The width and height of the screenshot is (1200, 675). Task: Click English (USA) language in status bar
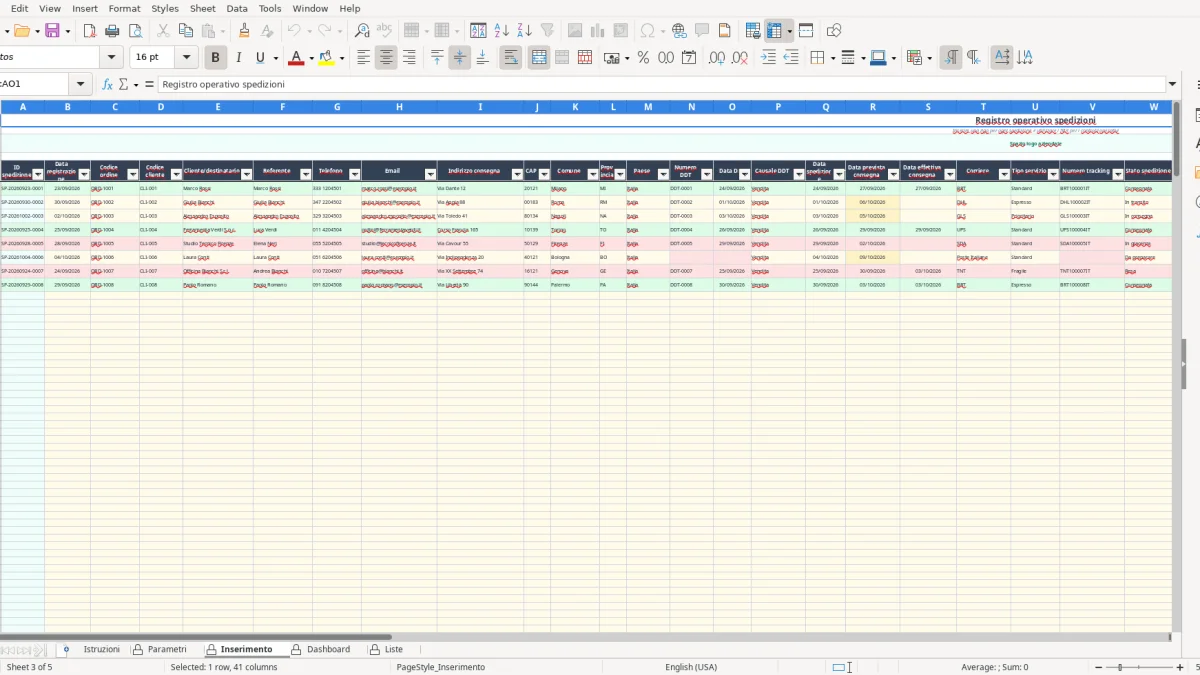[x=691, y=667]
